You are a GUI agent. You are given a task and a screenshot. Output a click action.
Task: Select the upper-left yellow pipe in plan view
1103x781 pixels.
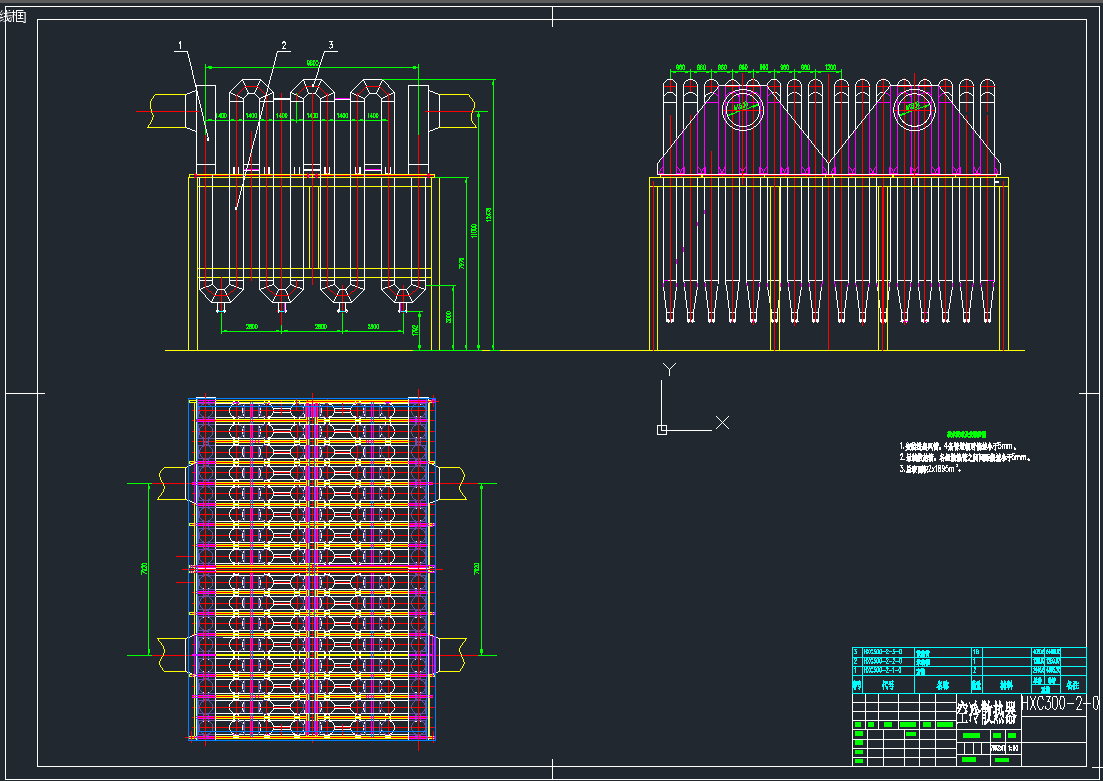pyautogui.click(x=173, y=483)
